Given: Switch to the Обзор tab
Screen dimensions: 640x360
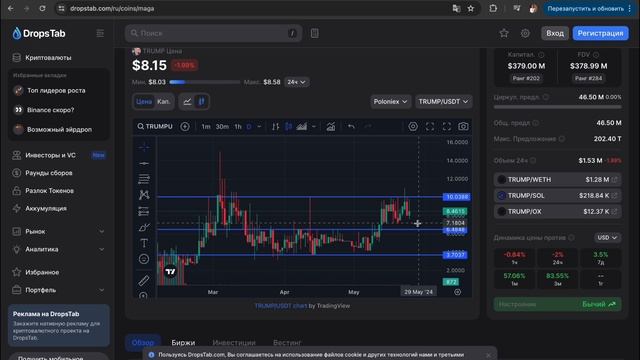Looking at the screenshot, I should pyautogui.click(x=143, y=342).
